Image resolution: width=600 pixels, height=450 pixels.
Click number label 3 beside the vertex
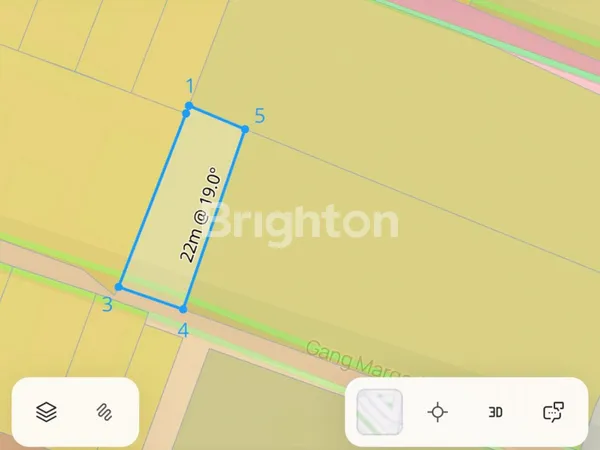(108, 305)
